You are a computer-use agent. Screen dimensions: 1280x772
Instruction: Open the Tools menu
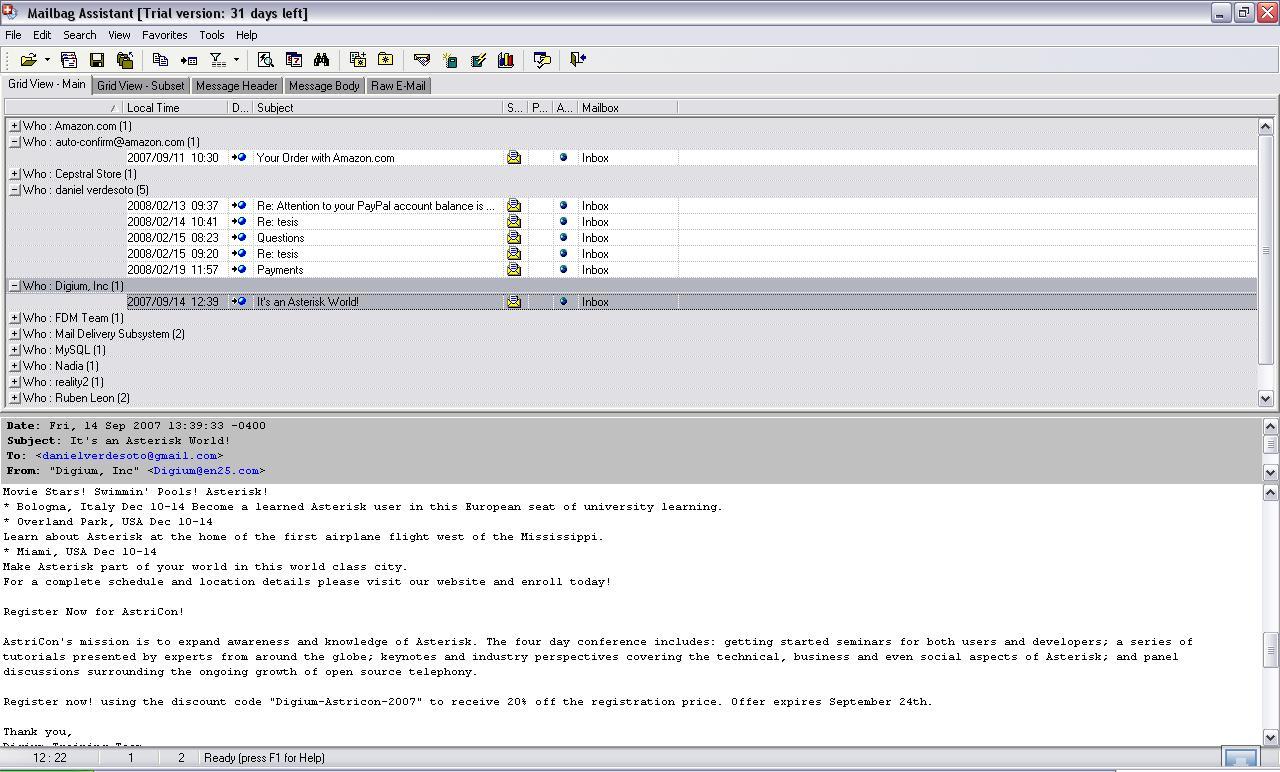click(x=212, y=35)
